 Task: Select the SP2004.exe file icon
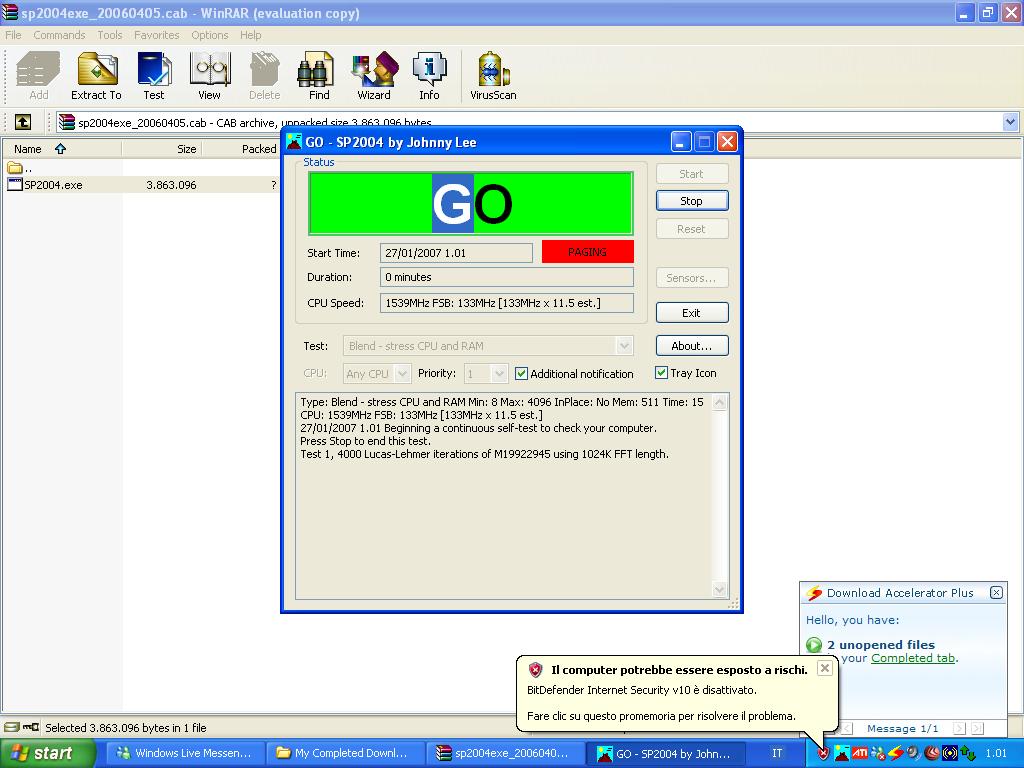[15, 185]
